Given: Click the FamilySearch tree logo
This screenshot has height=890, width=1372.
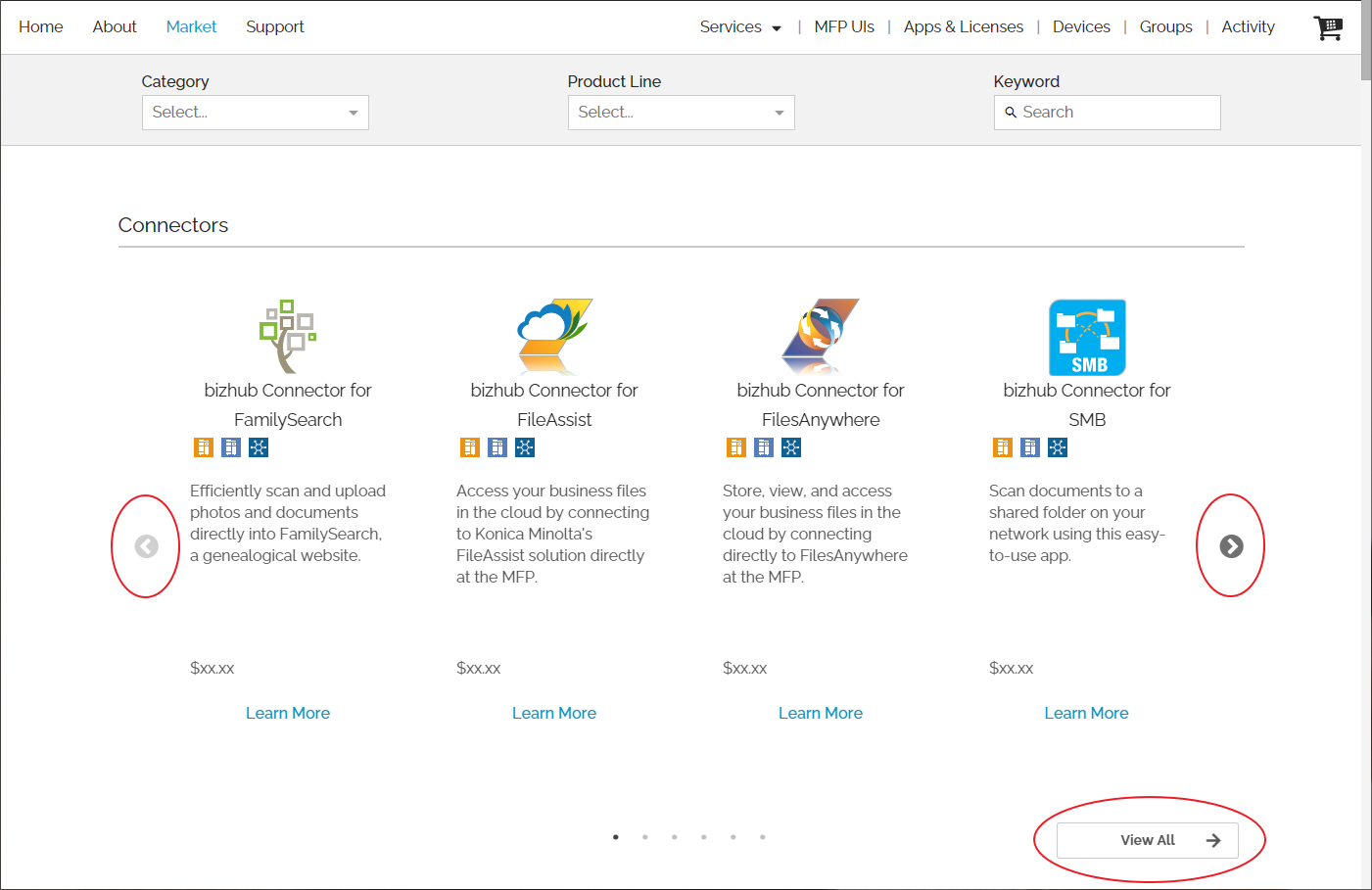Looking at the screenshot, I should pos(287,336).
